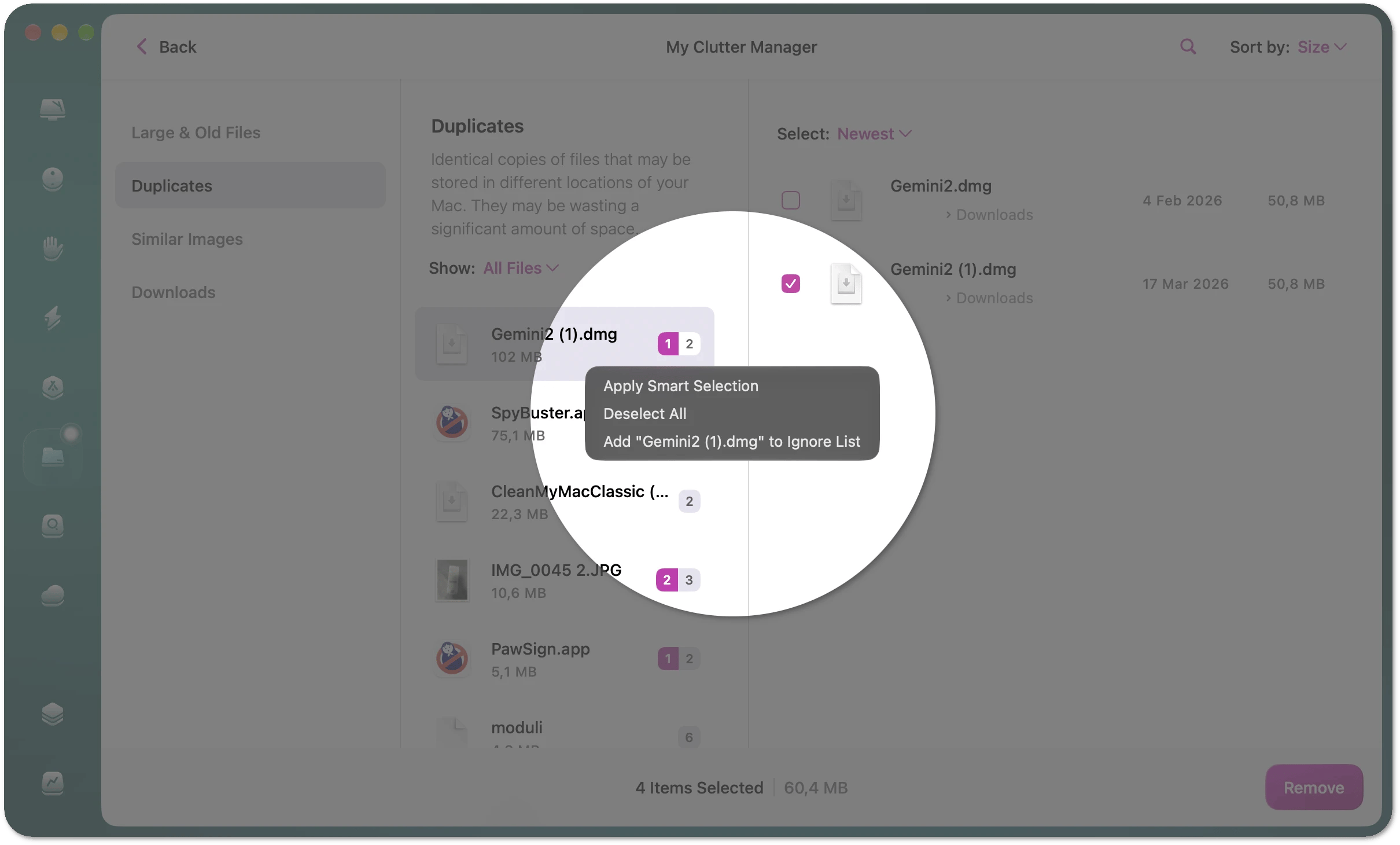Uncheck the Gemini2 (1).dmg checkbox

point(791,284)
